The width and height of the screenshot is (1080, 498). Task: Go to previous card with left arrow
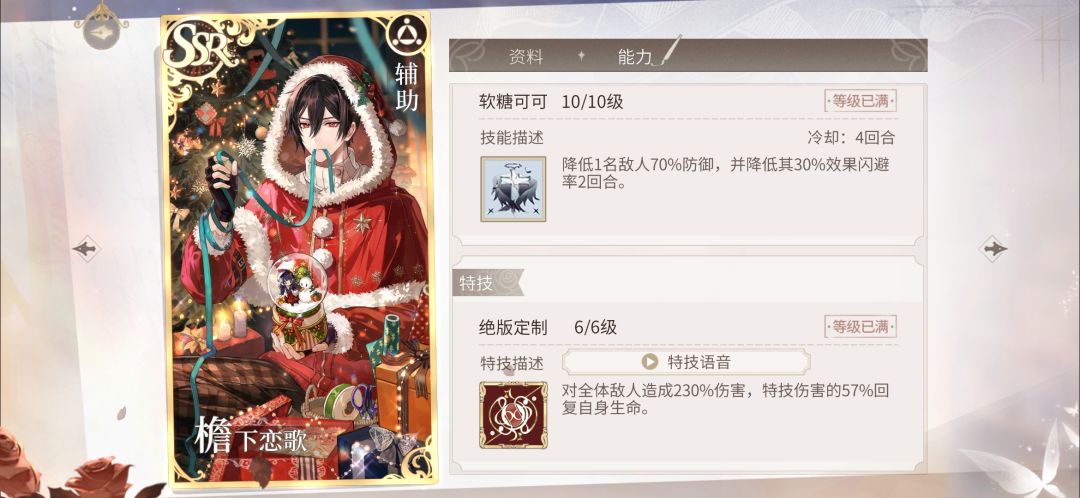point(86,249)
